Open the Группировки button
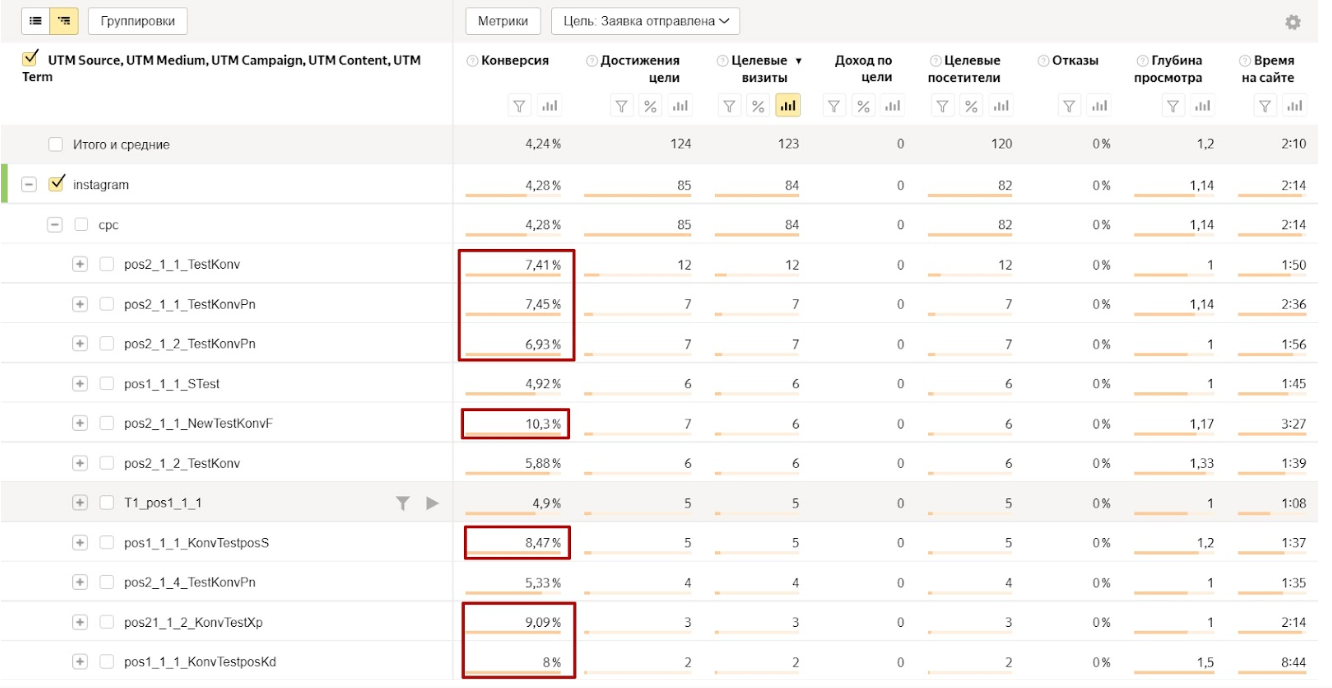The image size is (1332, 688). click(x=137, y=20)
